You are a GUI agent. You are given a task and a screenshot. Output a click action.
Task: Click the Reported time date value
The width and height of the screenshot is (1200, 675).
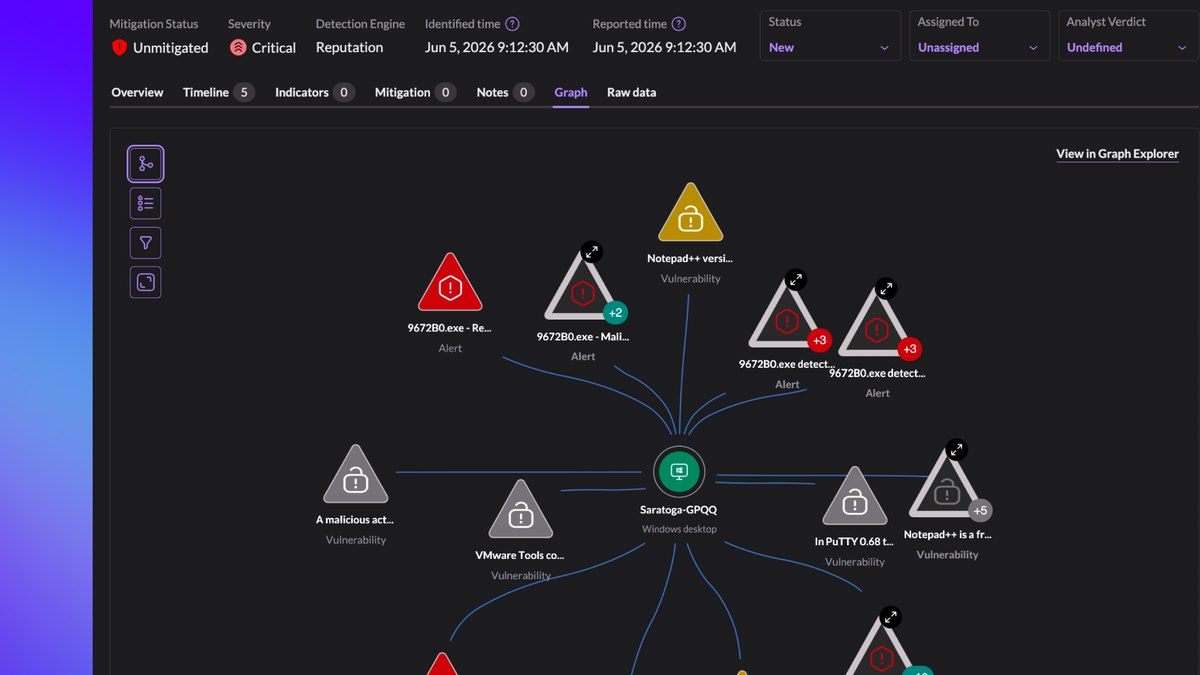[x=664, y=47]
